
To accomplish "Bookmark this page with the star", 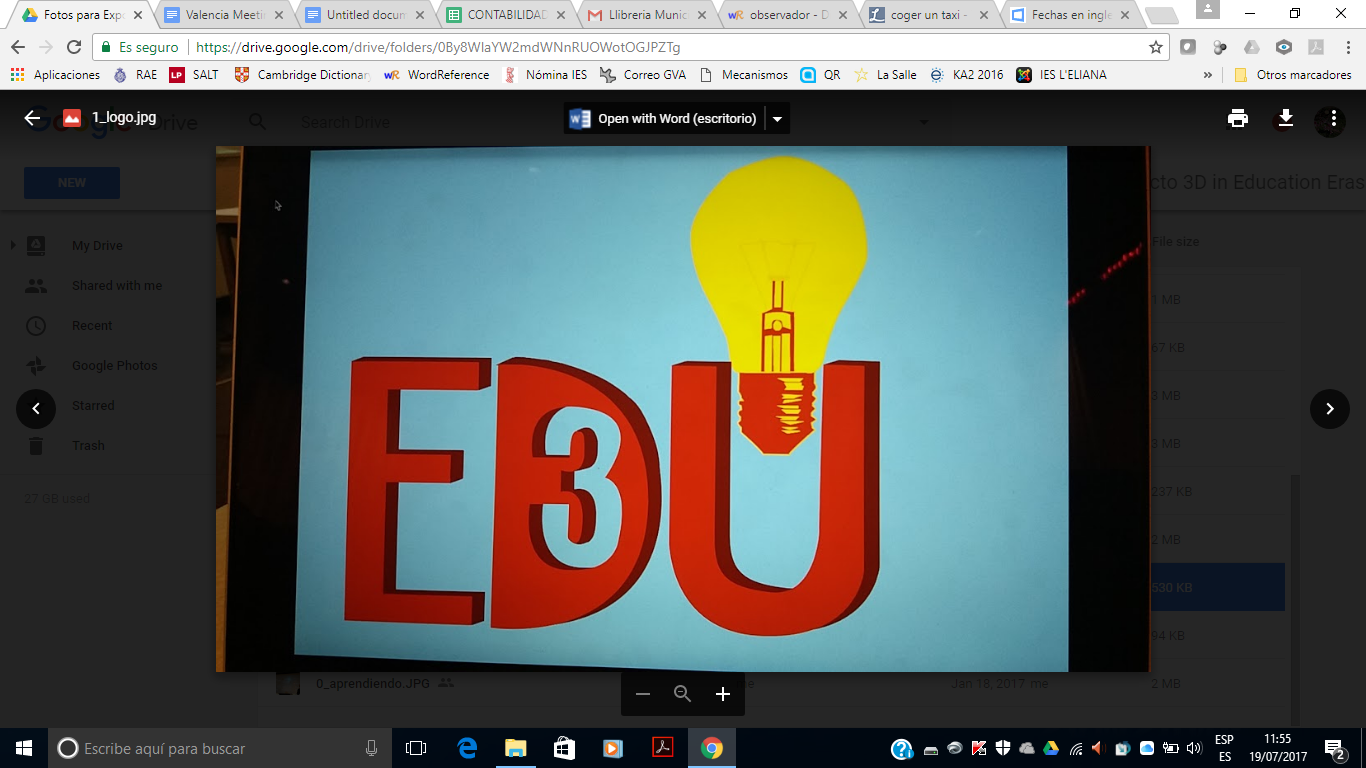I will click(x=1156, y=47).
